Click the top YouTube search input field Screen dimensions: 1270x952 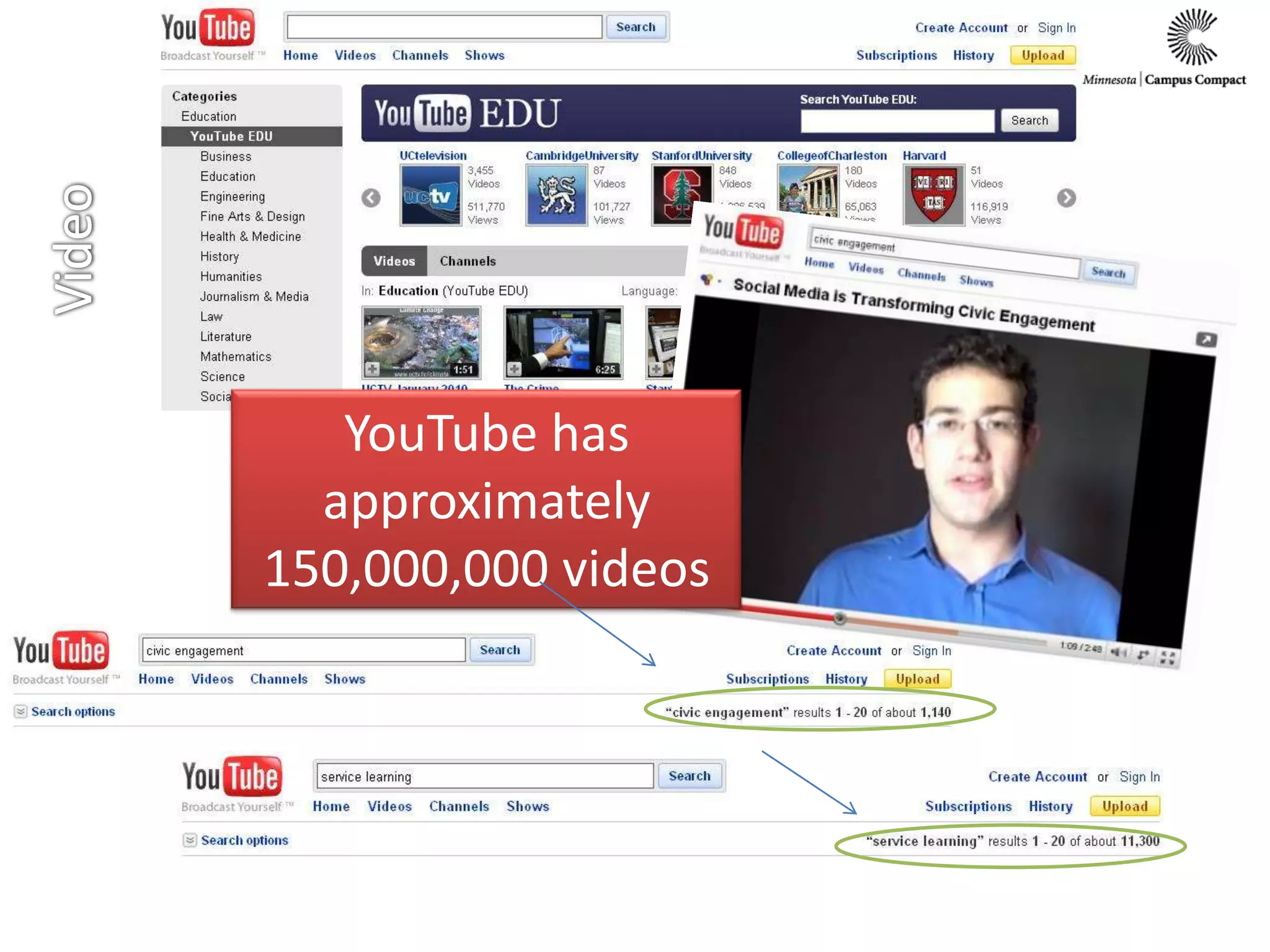pos(444,27)
